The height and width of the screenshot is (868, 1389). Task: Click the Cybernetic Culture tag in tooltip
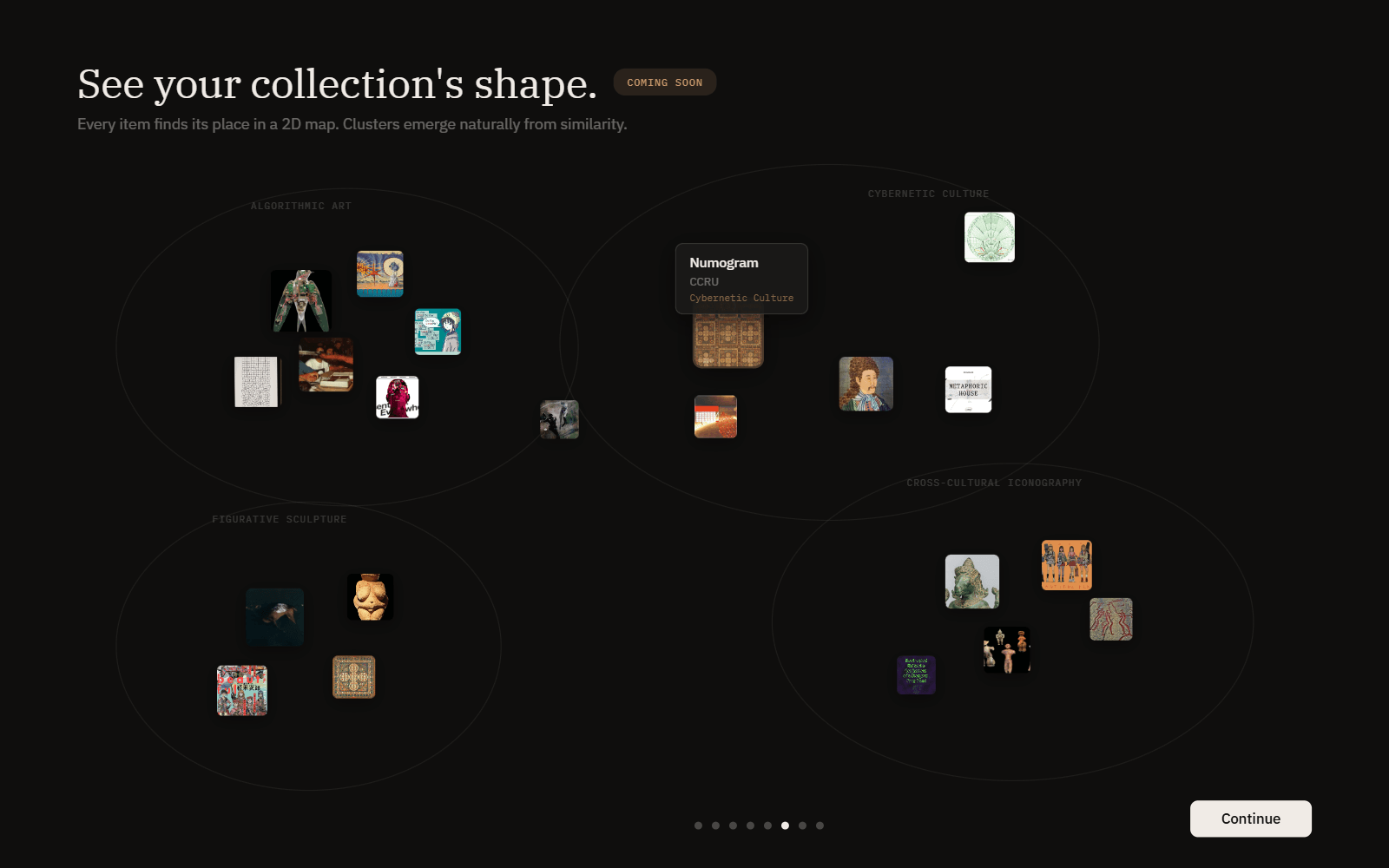click(x=741, y=298)
